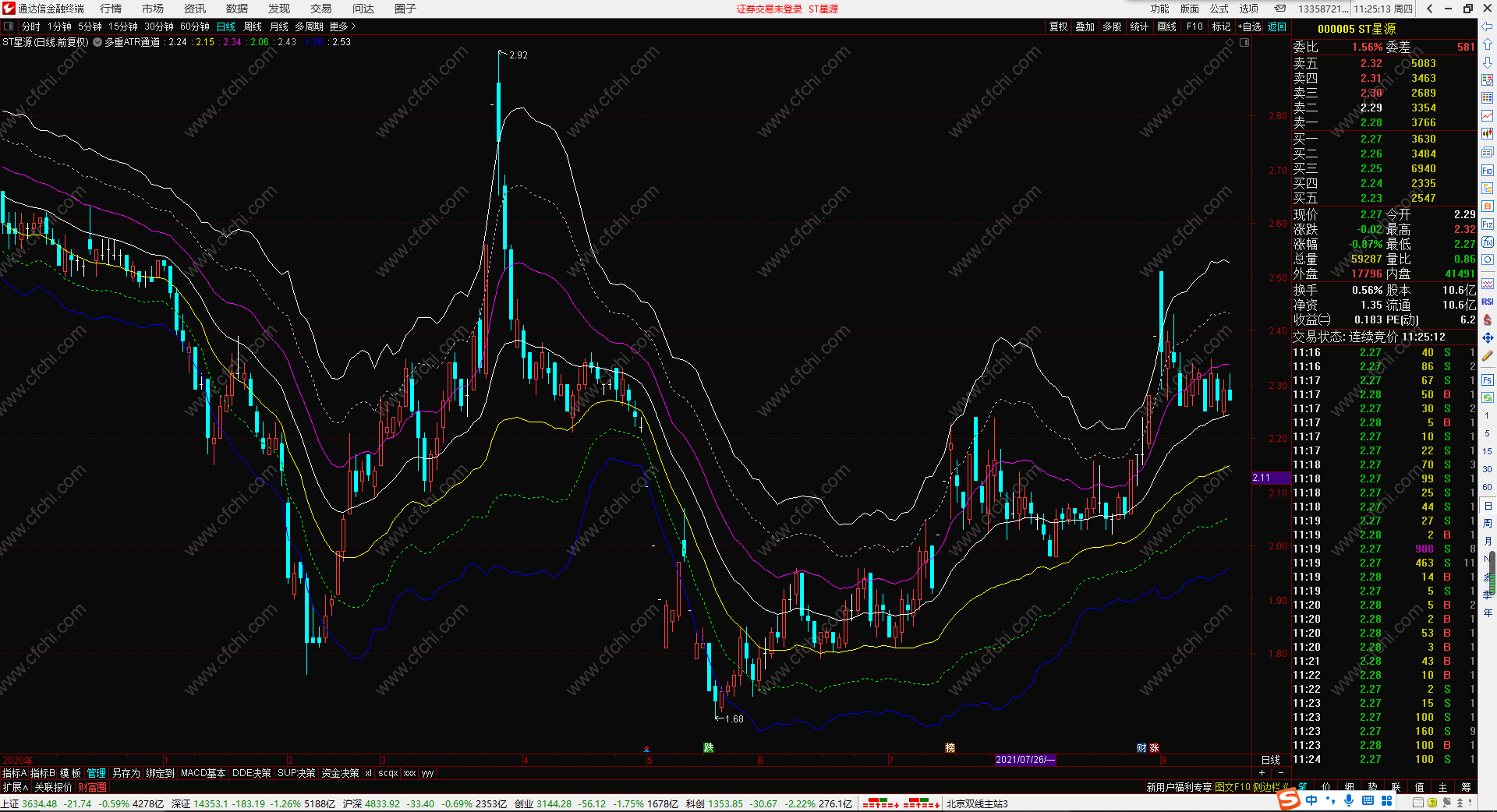Open the 叠加 overlay menu
This screenshot has width=1497, height=812.
pos(1085,26)
